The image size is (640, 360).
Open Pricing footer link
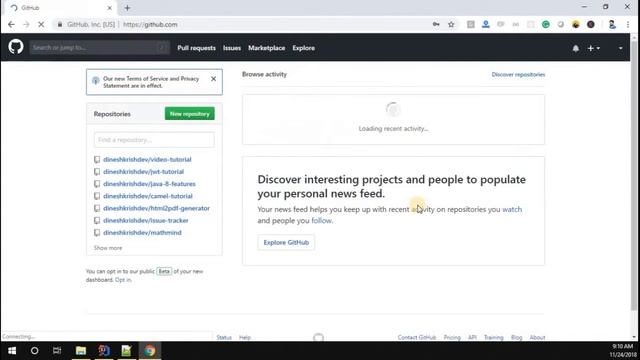tap(452, 337)
